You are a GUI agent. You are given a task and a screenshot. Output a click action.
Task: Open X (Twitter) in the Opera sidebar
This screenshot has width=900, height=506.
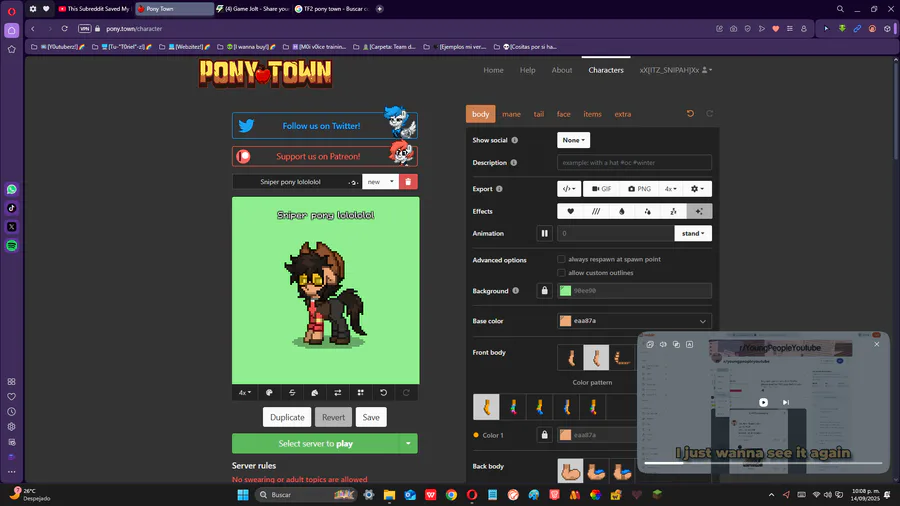11,227
